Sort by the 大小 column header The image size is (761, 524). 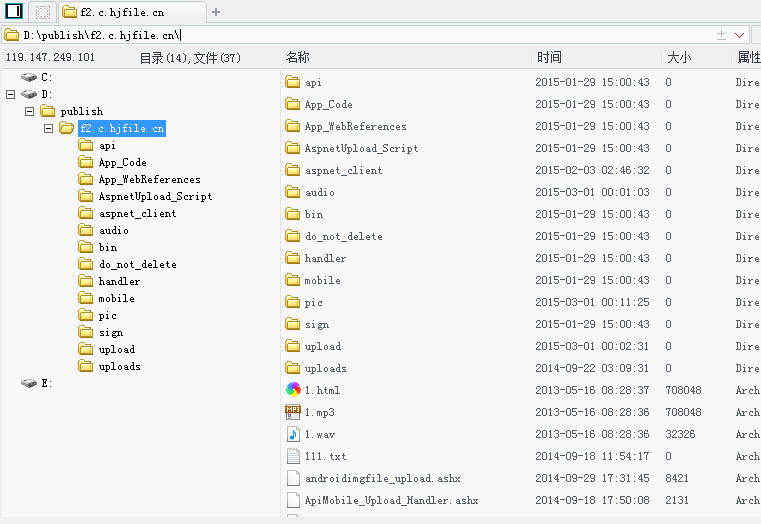pyautogui.click(x=679, y=57)
